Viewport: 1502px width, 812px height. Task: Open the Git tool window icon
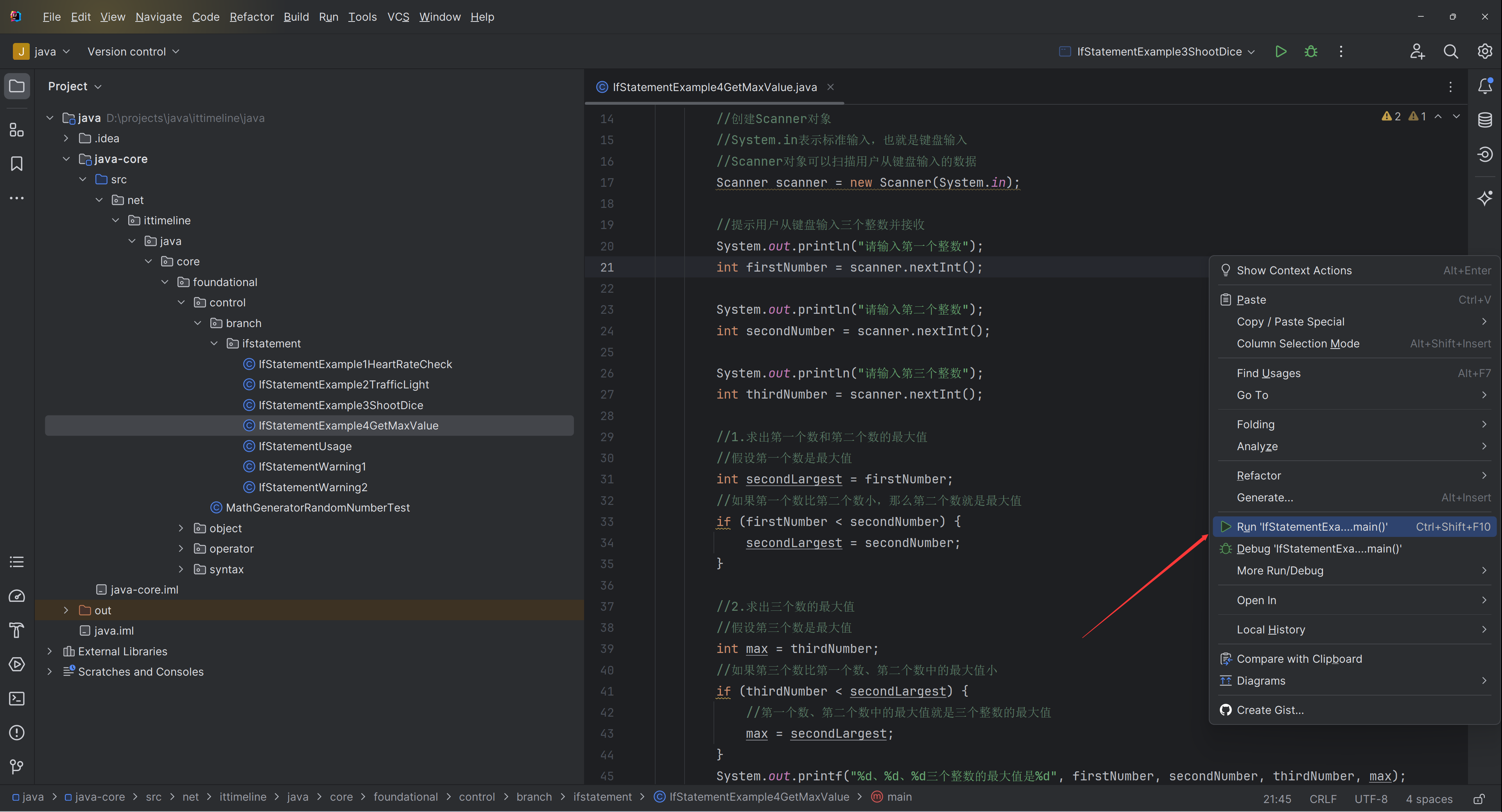[x=17, y=767]
